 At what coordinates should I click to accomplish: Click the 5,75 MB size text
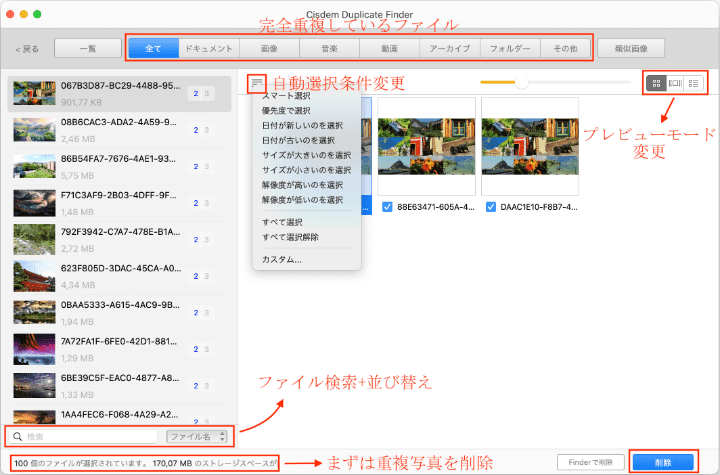click(78, 175)
